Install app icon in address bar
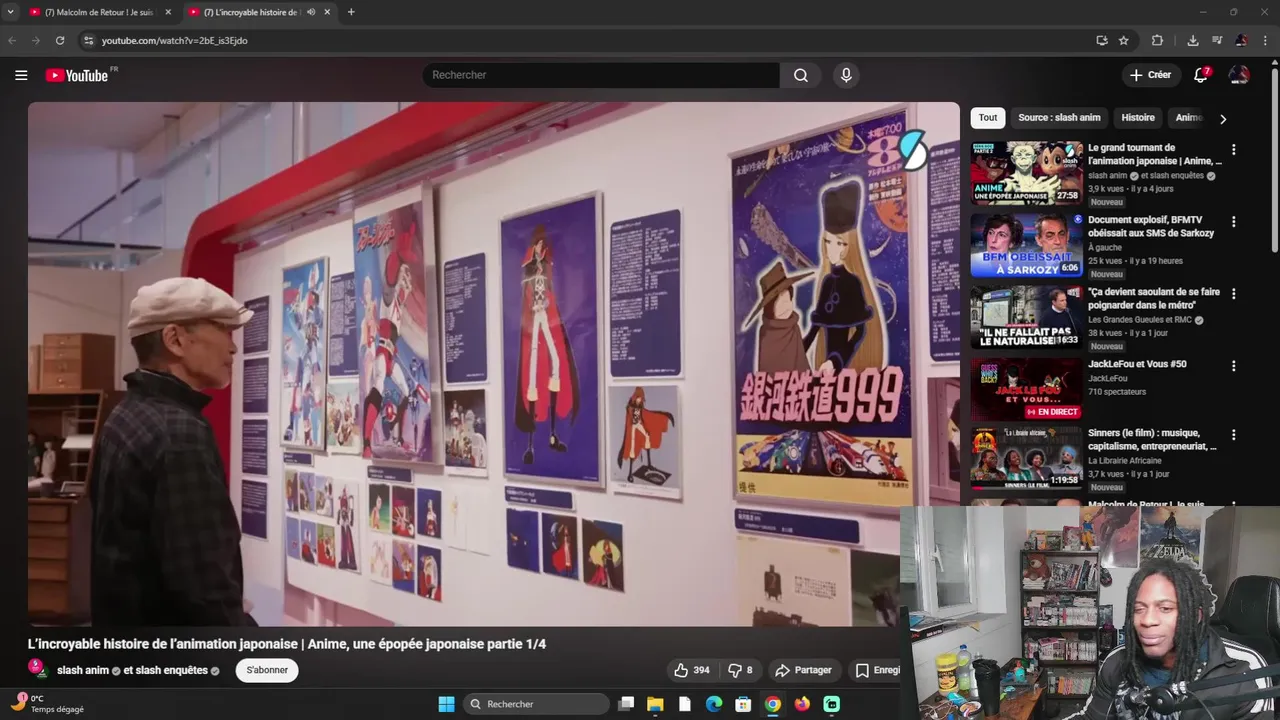Screen dimensions: 1280x720 [x=1101, y=41]
